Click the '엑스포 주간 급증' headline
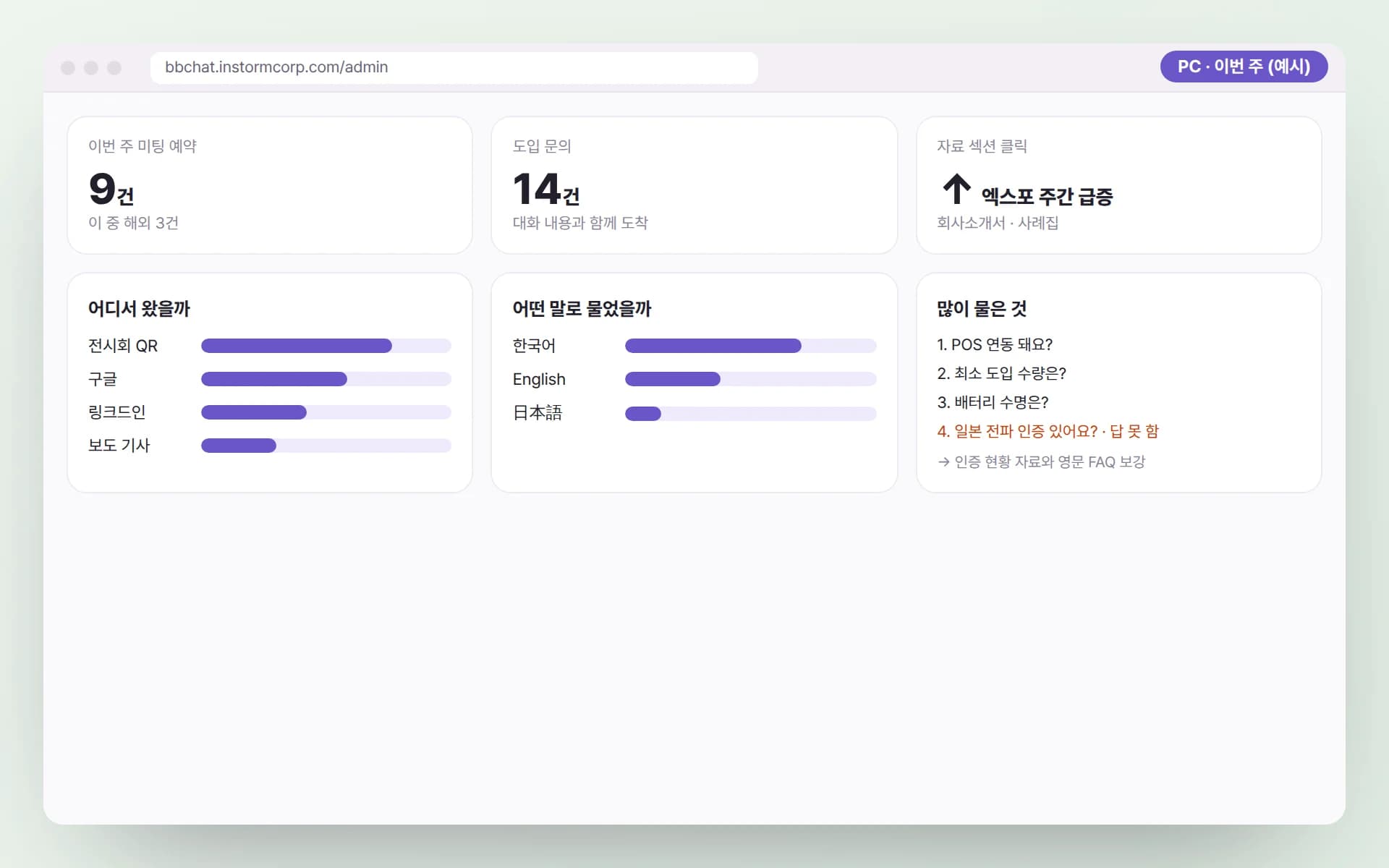 (x=1047, y=196)
